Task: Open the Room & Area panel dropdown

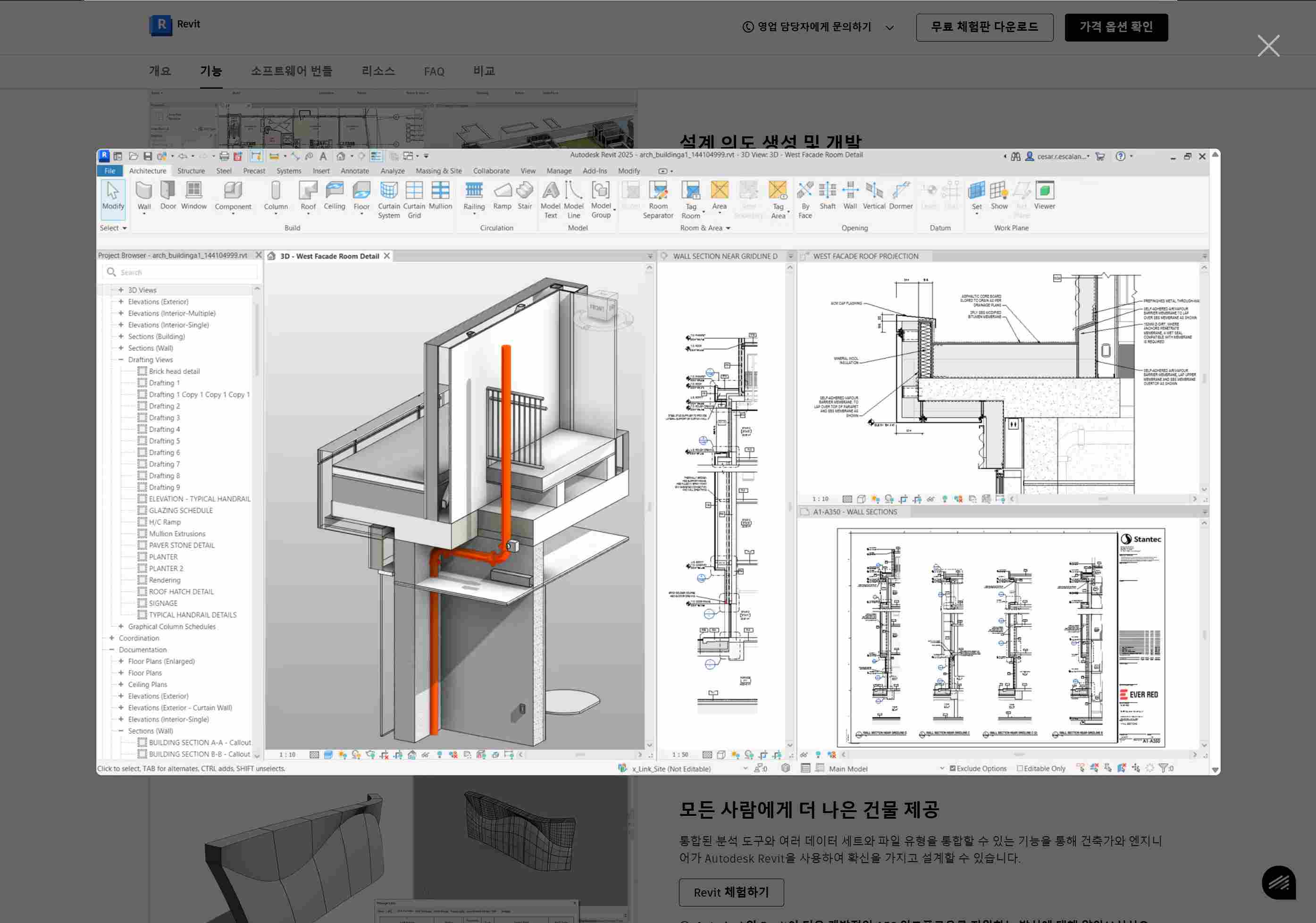Action: [705, 228]
